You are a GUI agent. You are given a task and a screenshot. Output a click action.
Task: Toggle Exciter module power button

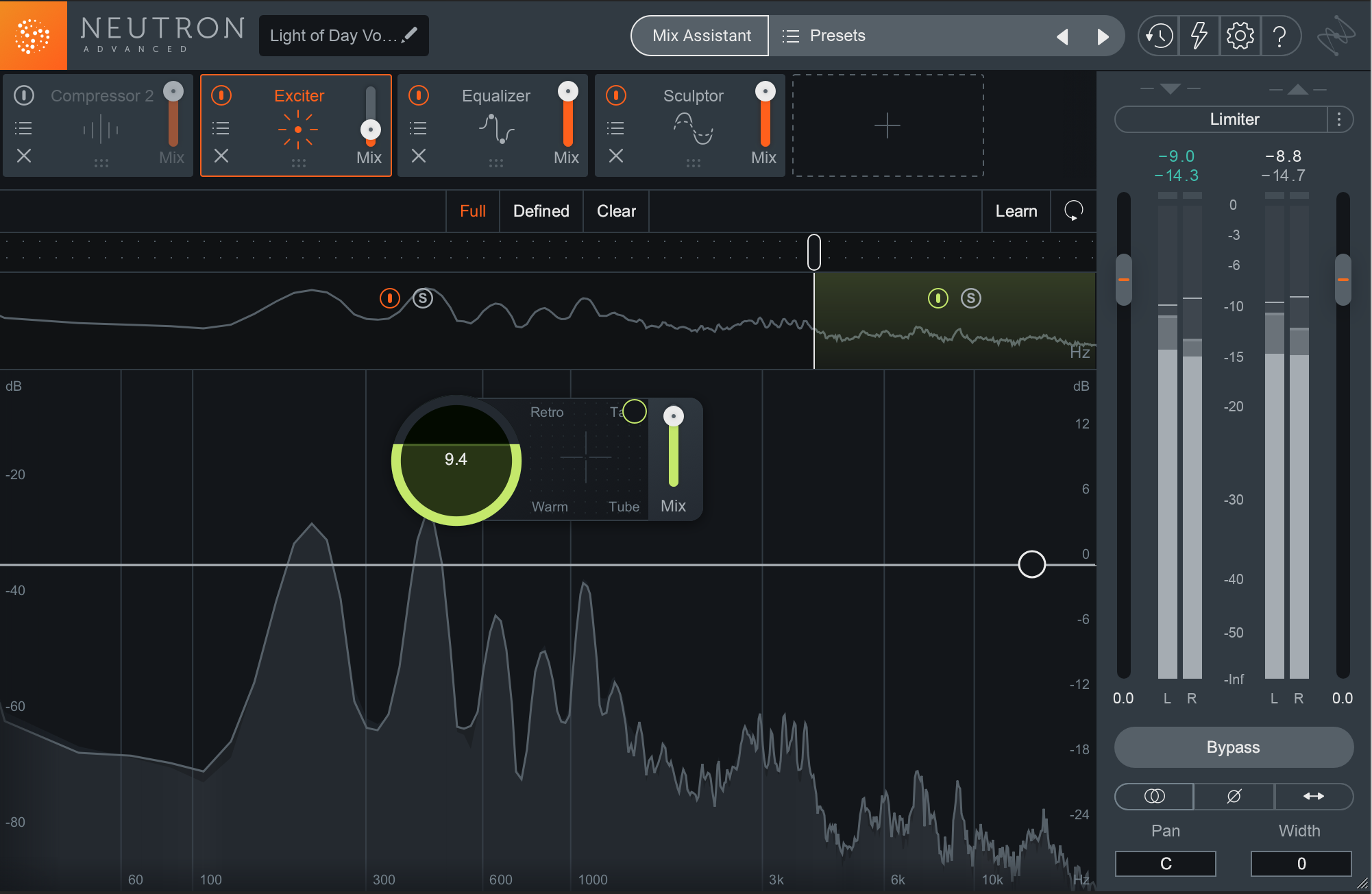click(x=221, y=95)
